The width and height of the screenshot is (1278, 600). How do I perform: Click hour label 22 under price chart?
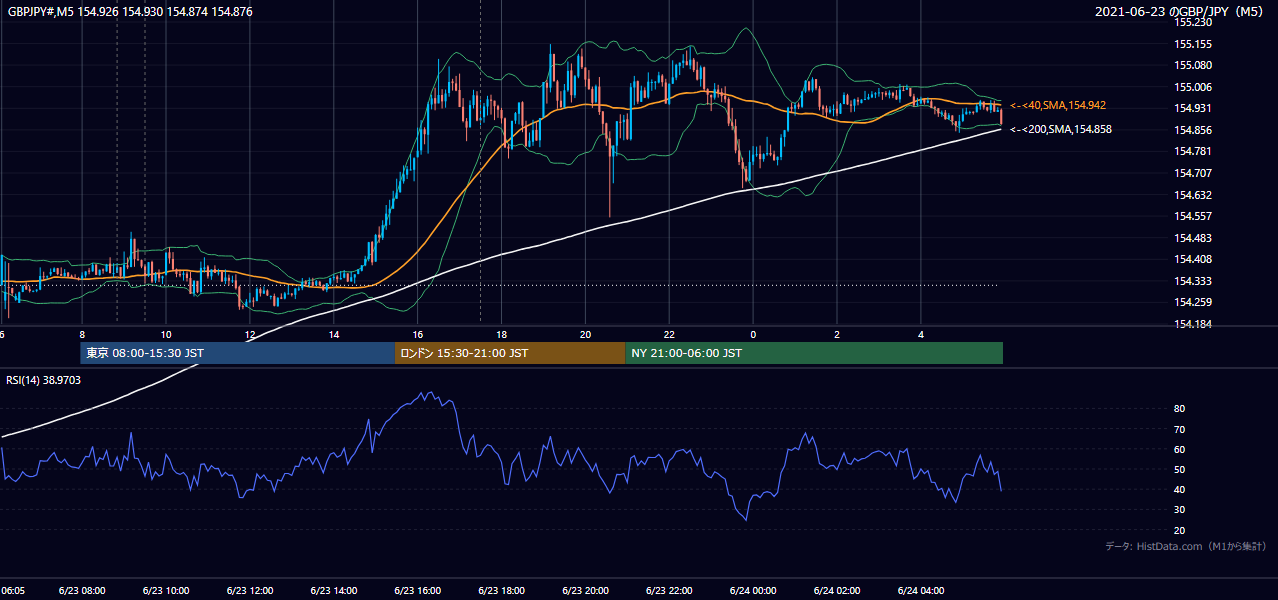click(670, 334)
